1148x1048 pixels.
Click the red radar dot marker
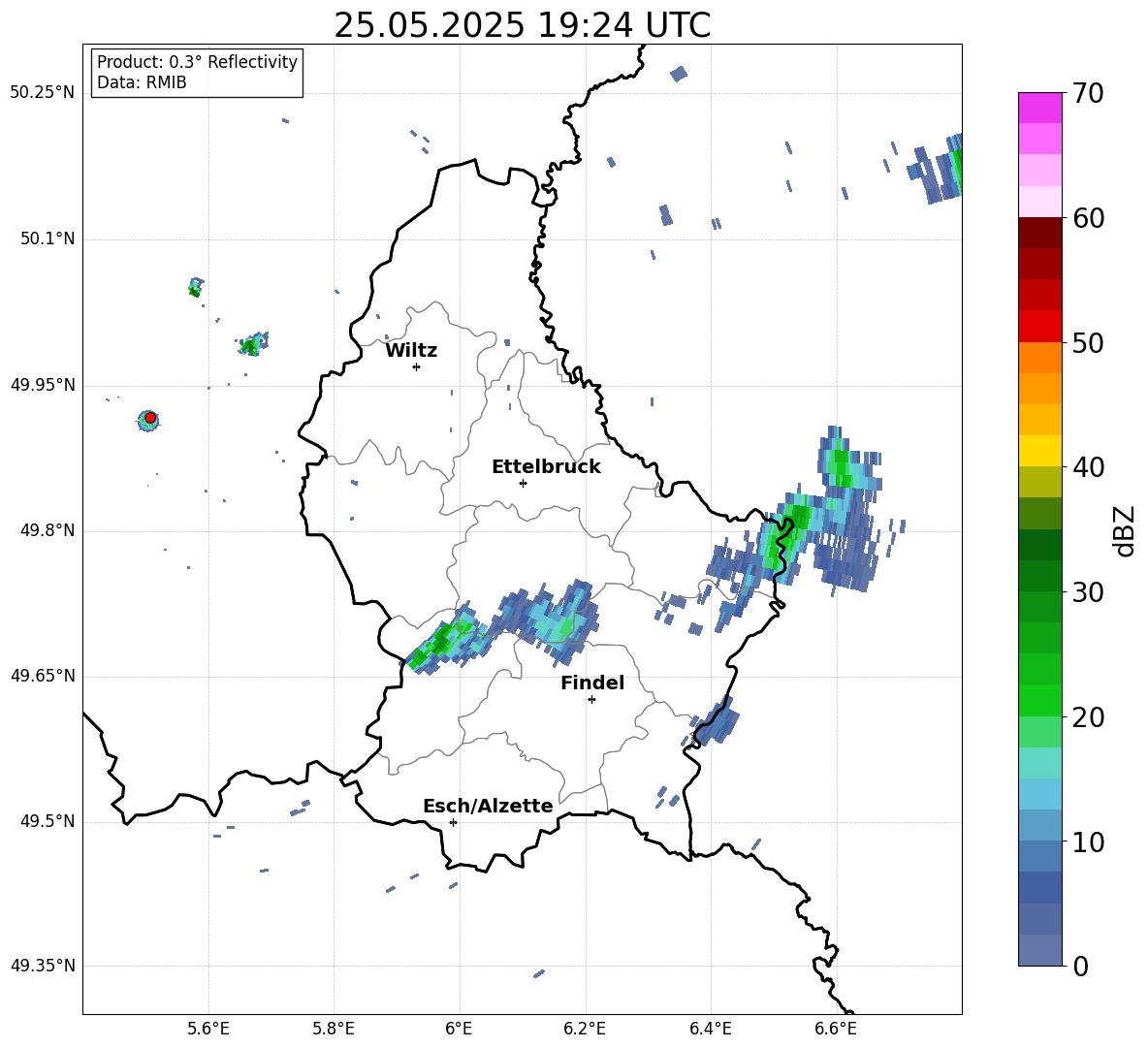click(x=150, y=418)
